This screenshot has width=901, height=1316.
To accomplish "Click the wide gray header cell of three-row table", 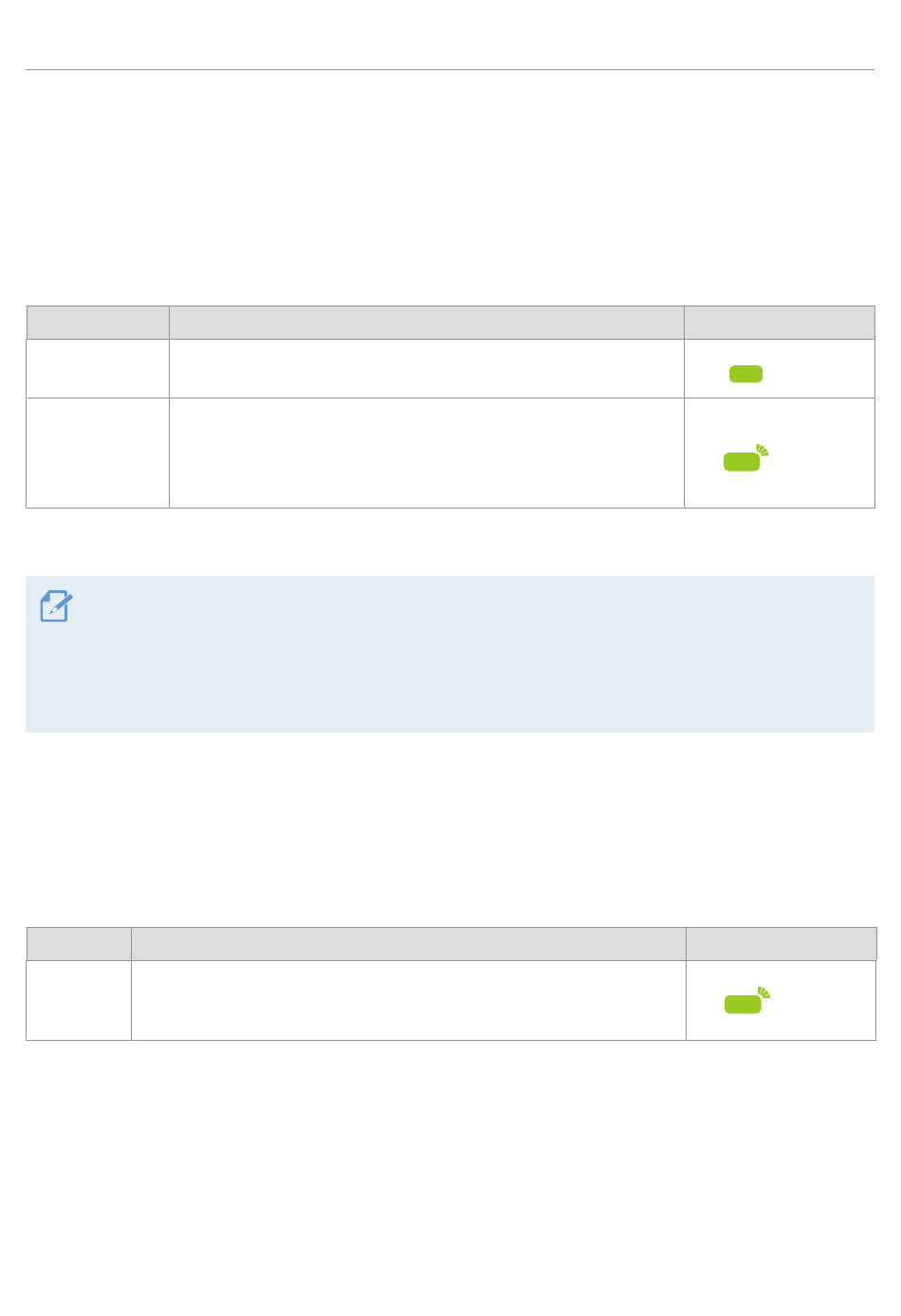I will pyautogui.click(x=427, y=323).
